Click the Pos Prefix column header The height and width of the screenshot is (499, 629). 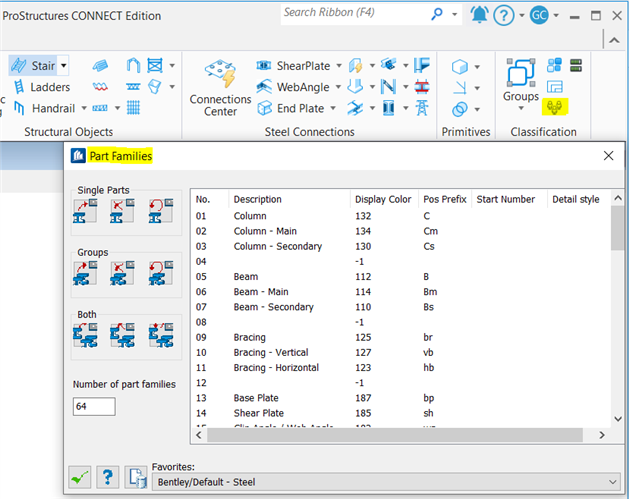445,199
